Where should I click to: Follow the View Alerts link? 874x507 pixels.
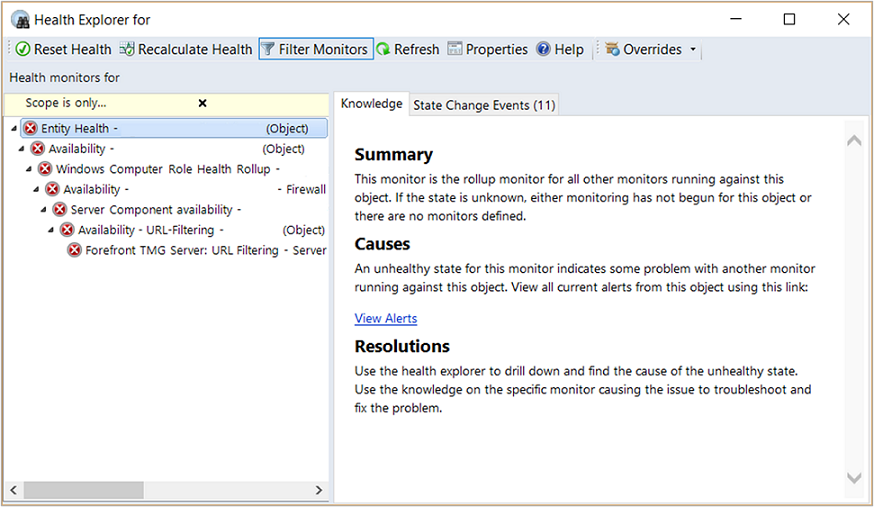click(386, 318)
